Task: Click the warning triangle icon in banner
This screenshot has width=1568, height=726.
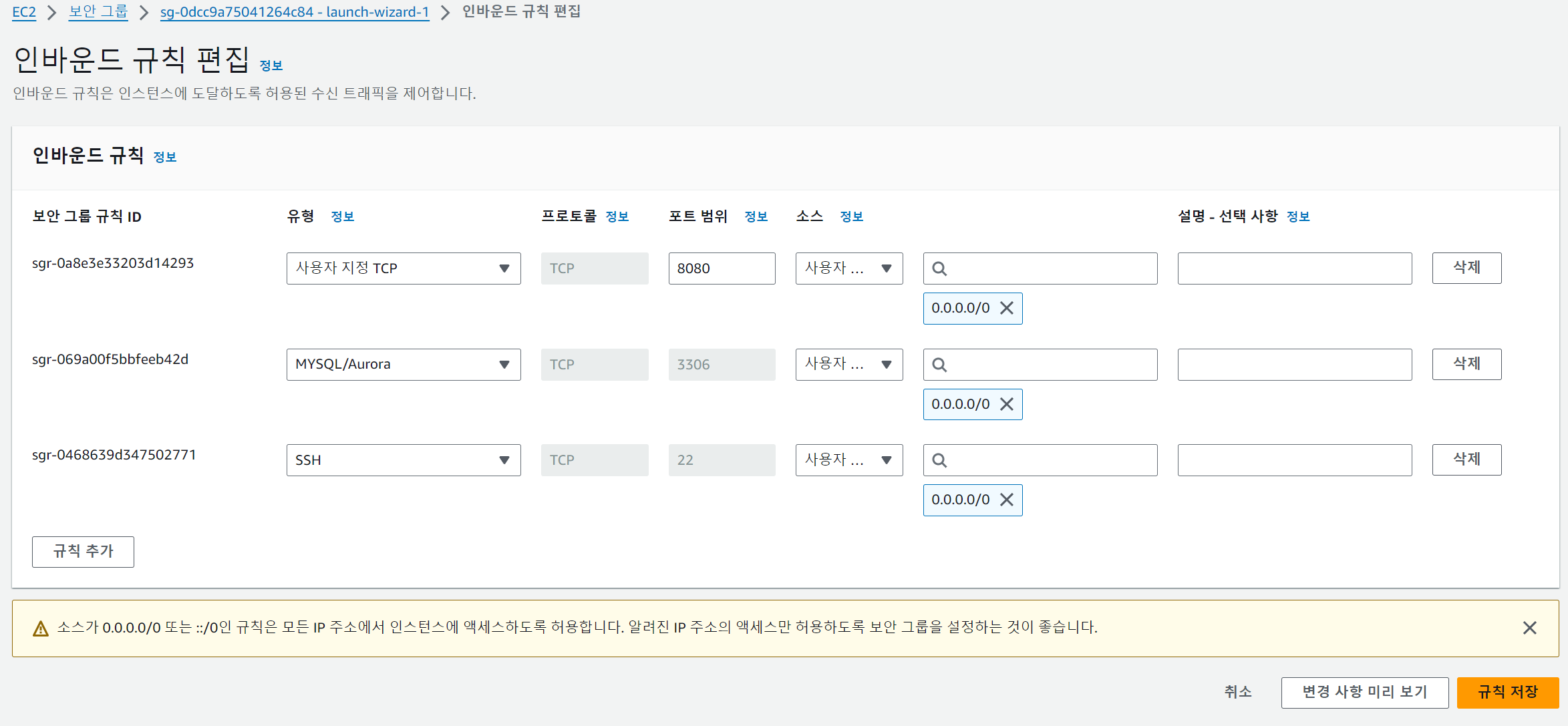Action: (x=41, y=628)
